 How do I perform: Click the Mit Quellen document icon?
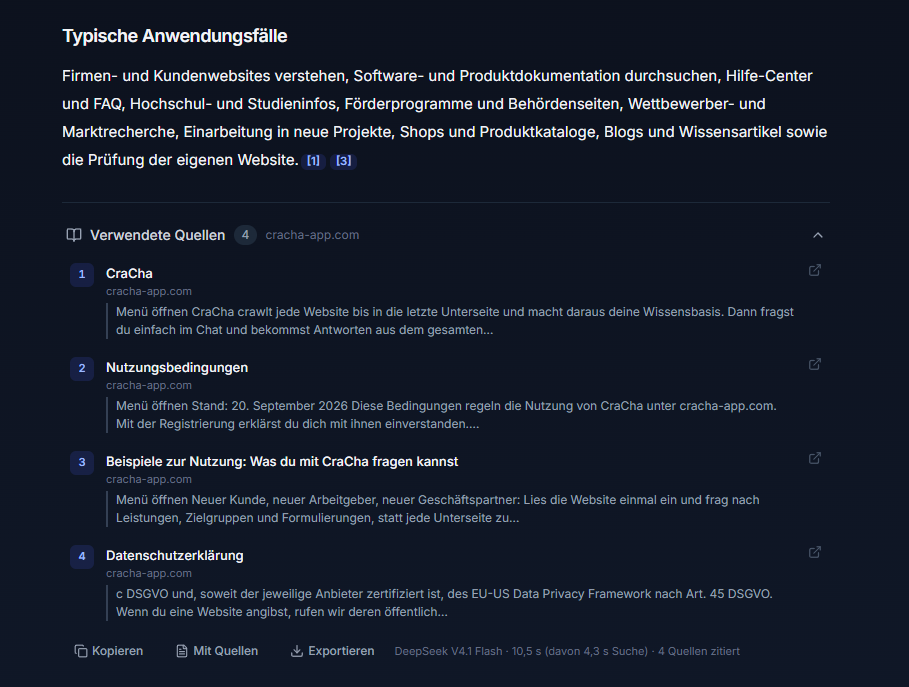coord(182,651)
